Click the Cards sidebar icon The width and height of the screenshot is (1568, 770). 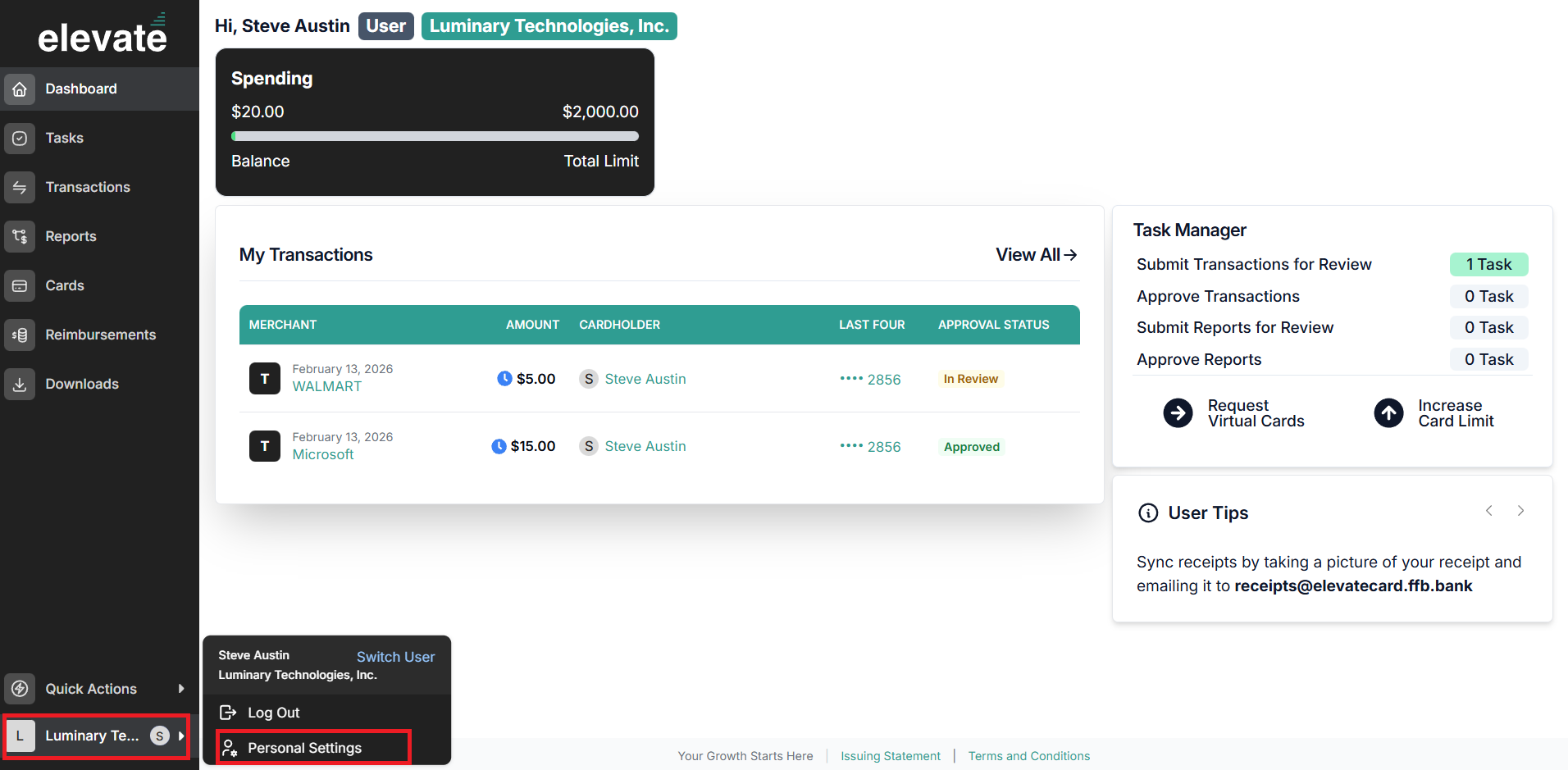tap(20, 285)
